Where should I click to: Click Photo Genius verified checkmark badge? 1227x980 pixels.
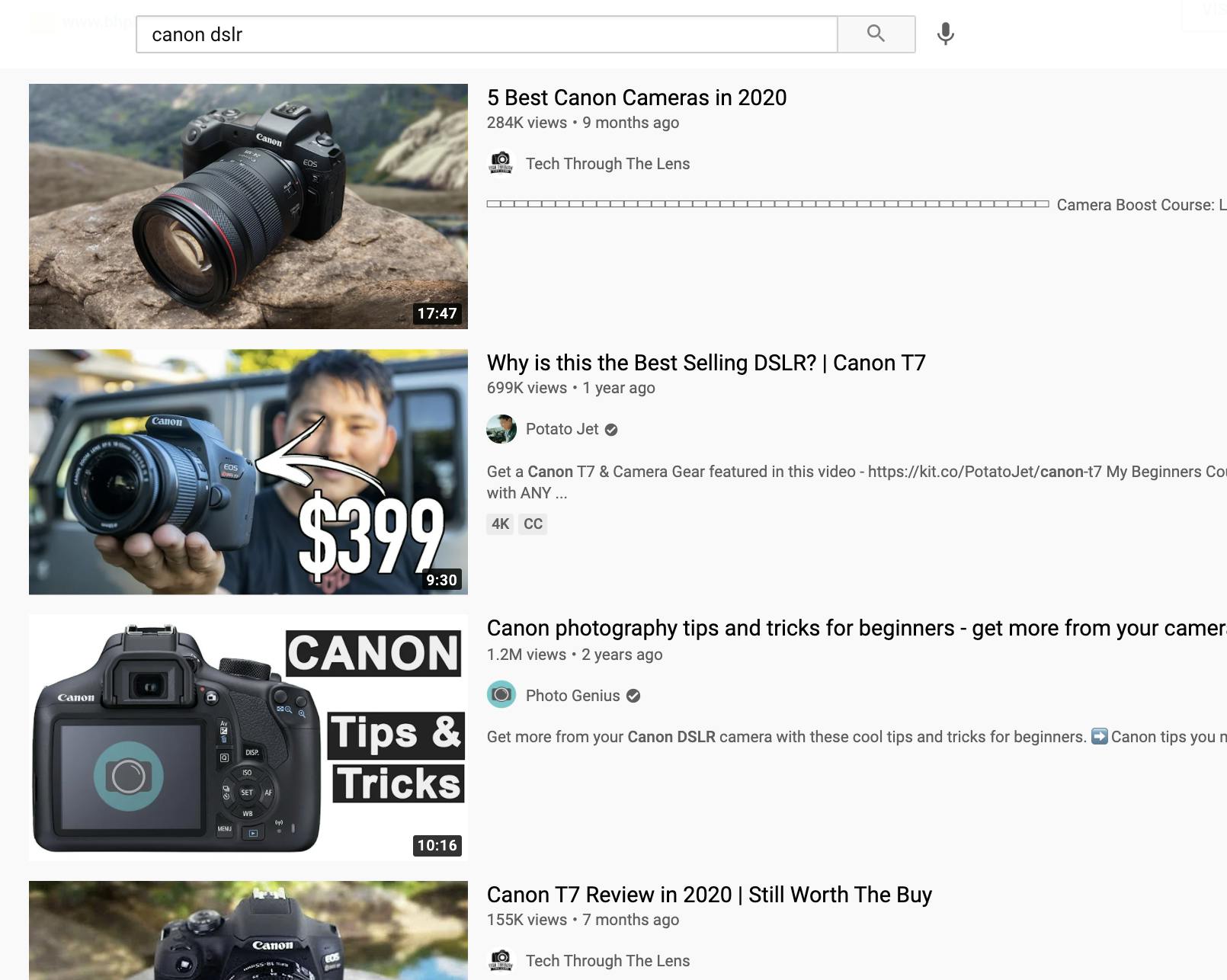click(633, 696)
